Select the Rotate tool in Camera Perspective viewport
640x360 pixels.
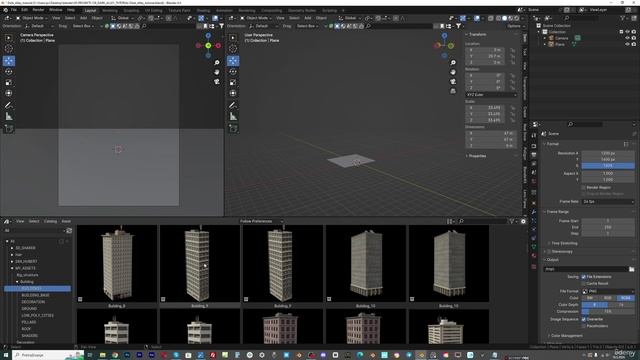pyautogui.click(x=9, y=71)
